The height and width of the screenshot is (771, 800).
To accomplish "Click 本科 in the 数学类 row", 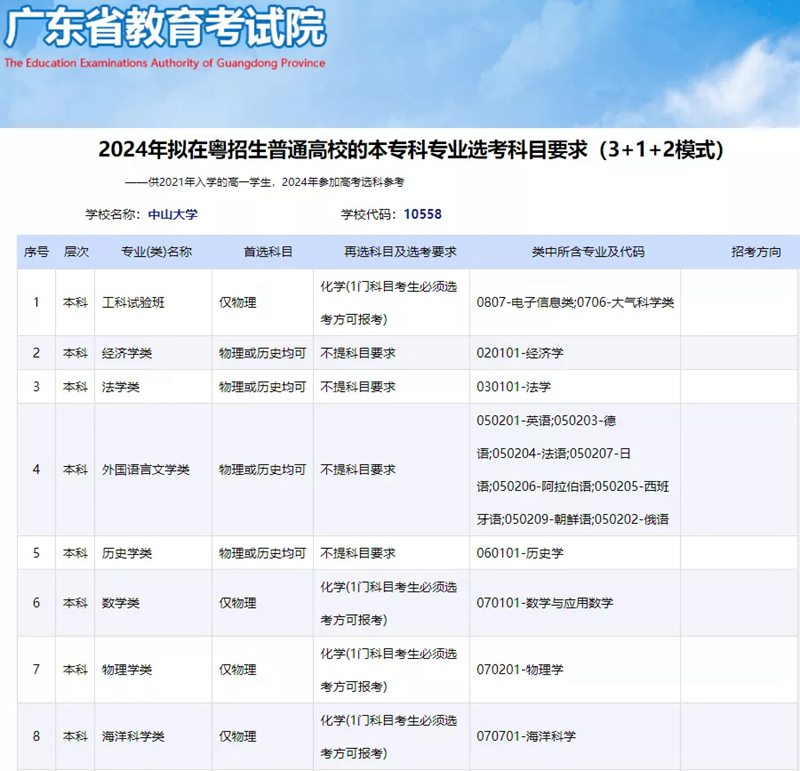I will 75,603.
